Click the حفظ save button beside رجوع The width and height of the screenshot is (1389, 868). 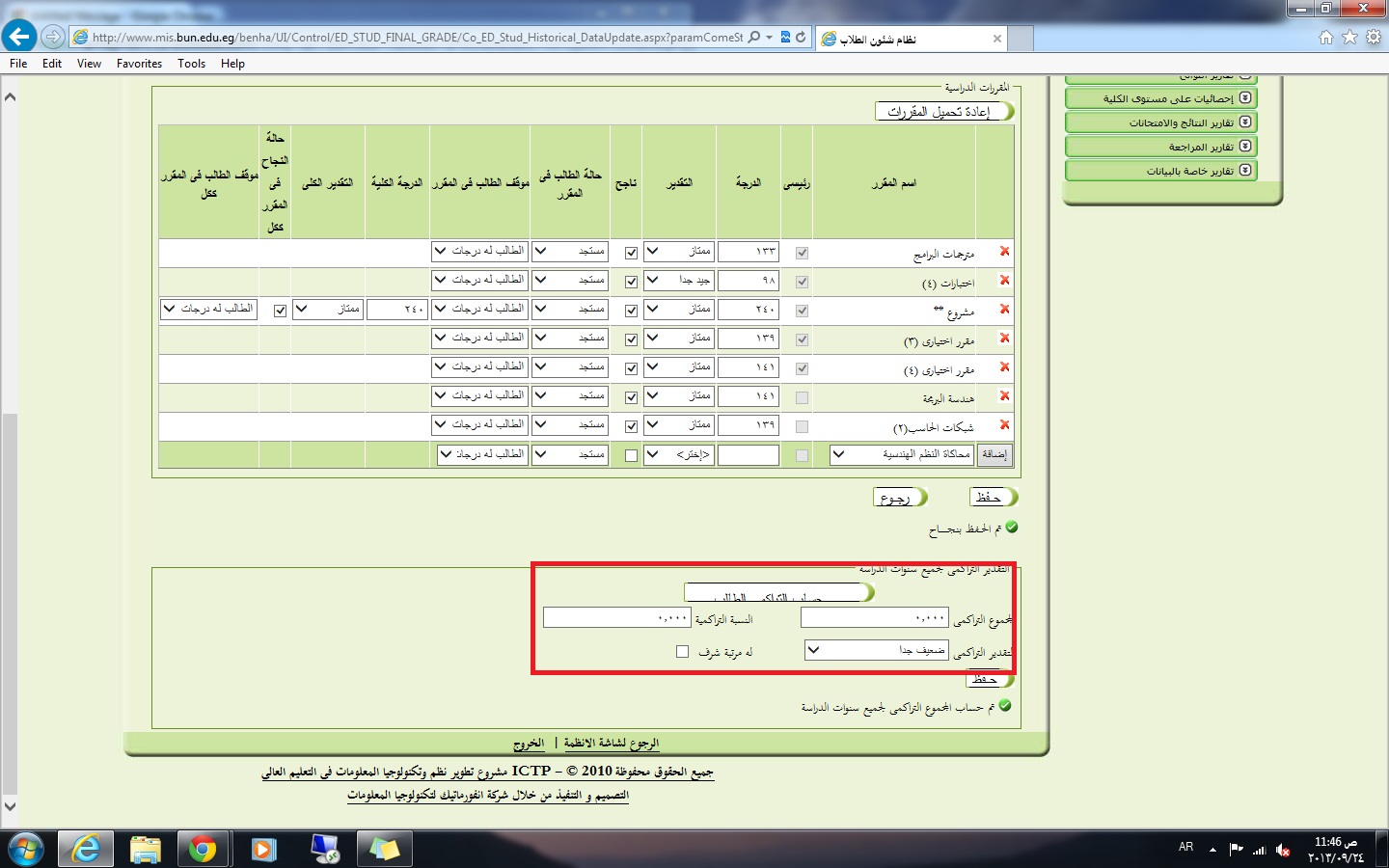[x=994, y=497]
